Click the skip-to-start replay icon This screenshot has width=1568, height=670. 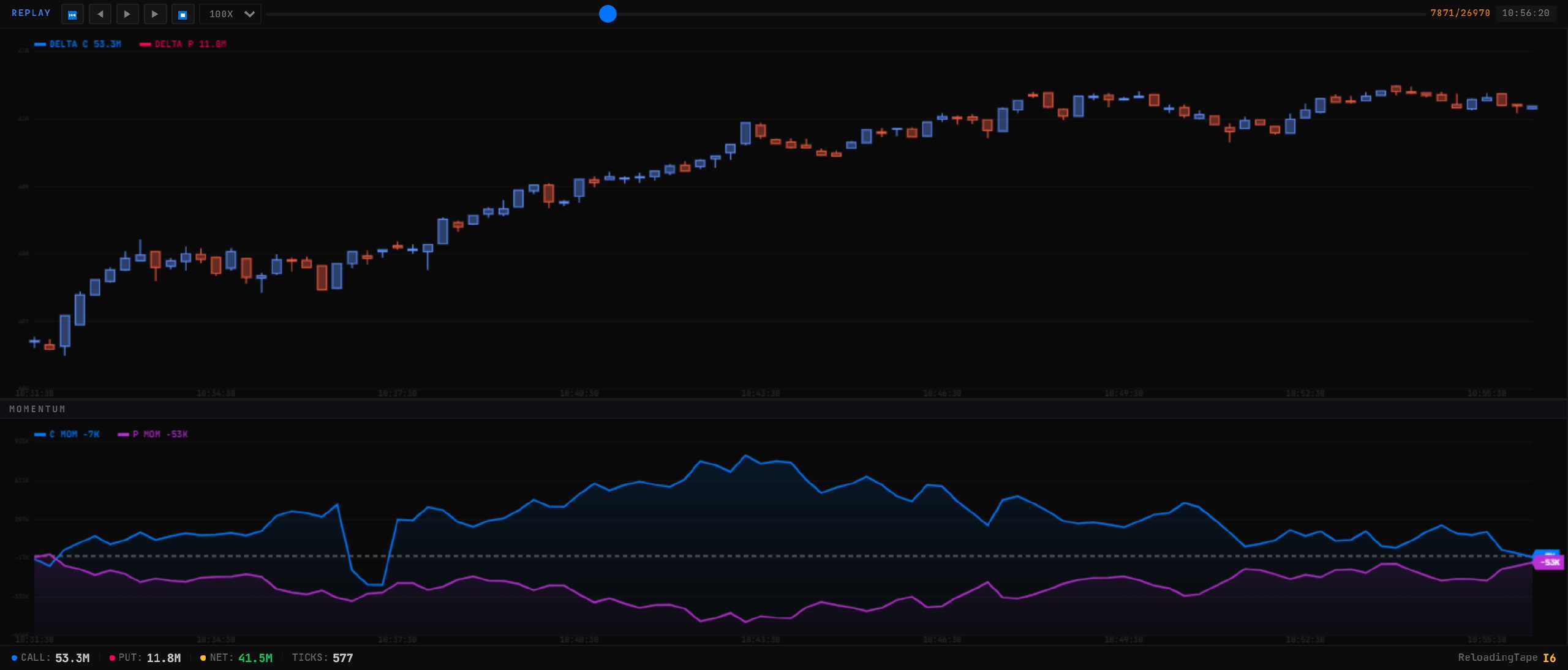72,13
